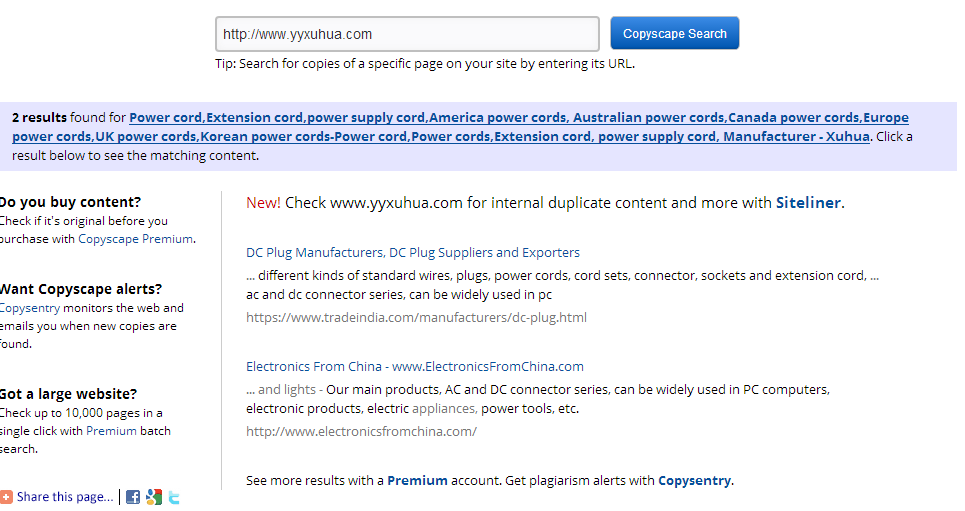This screenshot has height=511, width=965.
Task: Open Electronics From China result title
Action: tap(415, 366)
